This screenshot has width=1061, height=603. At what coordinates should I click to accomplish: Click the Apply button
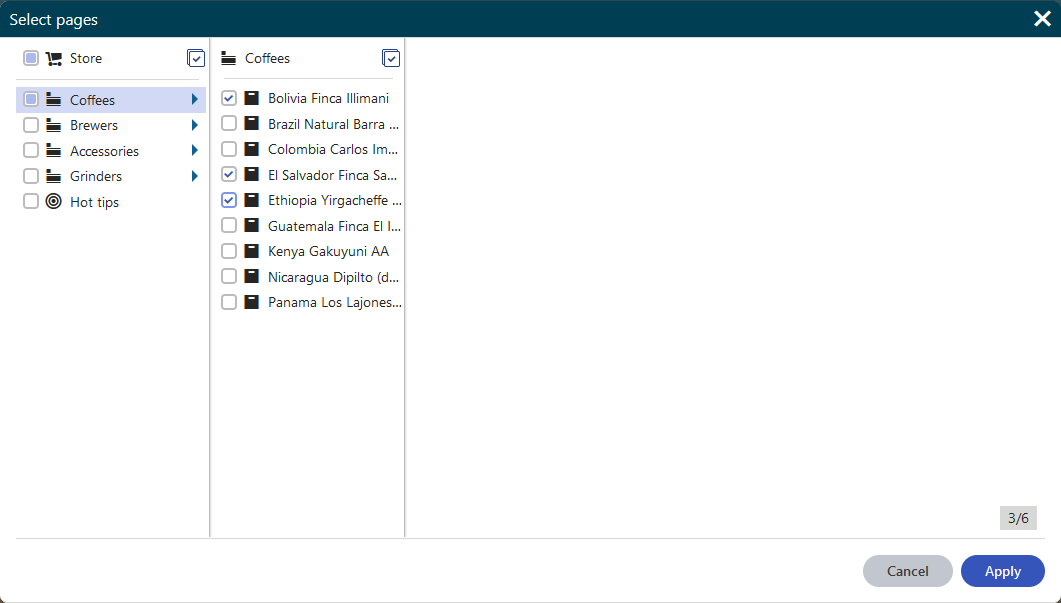[x=1002, y=571]
